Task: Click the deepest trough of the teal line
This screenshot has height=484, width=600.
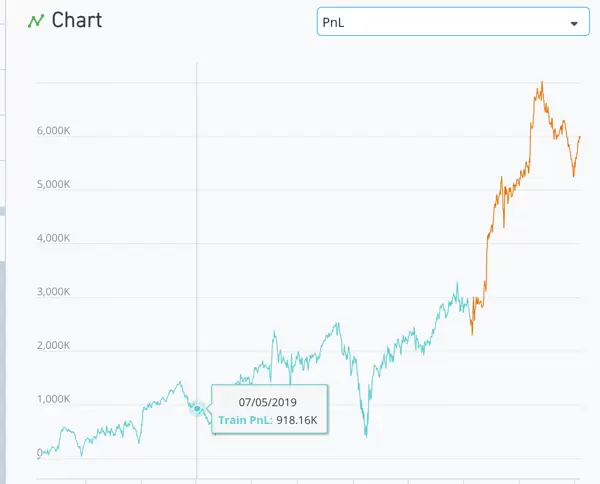Action: (366, 436)
